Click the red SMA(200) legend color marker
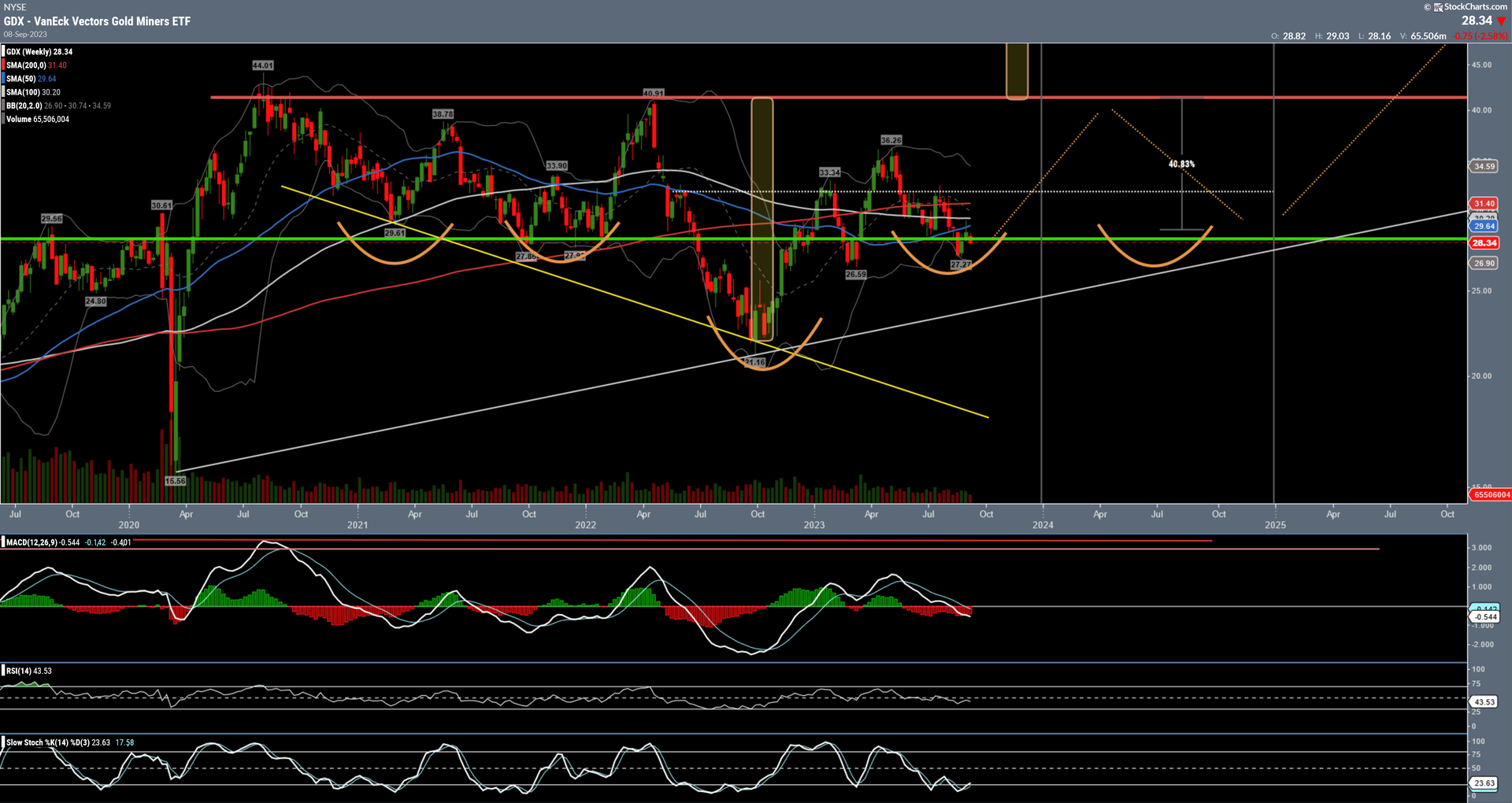Image resolution: width=1512 pixels, height=803 pixels. [4, 65]
